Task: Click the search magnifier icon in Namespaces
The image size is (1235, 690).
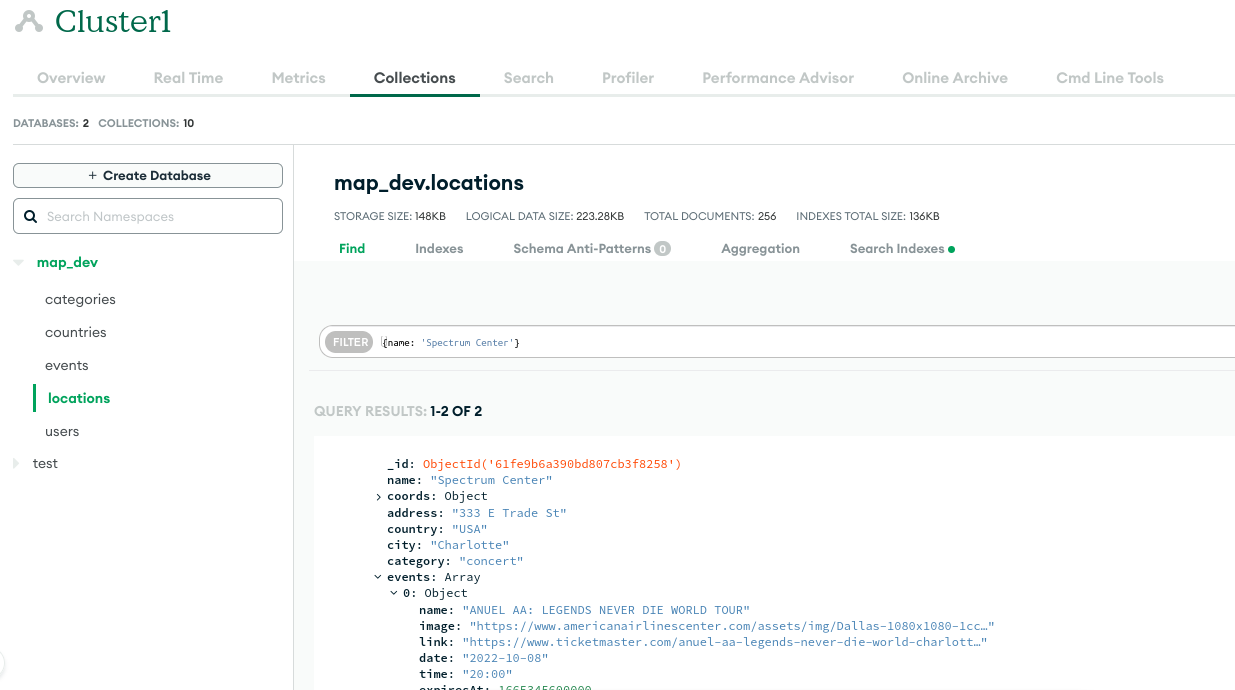Action: [x=30, y=216]
